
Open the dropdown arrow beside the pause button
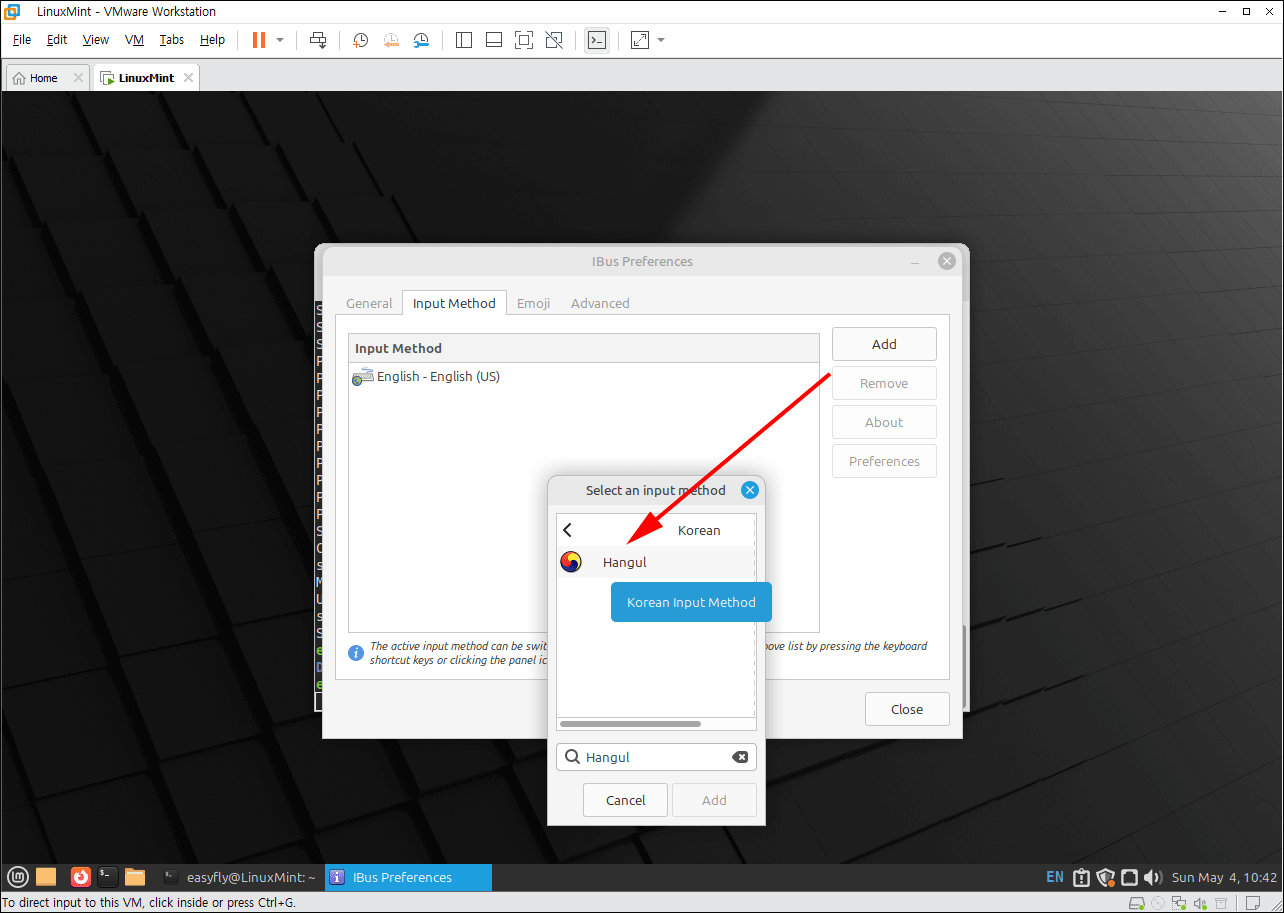280,40
